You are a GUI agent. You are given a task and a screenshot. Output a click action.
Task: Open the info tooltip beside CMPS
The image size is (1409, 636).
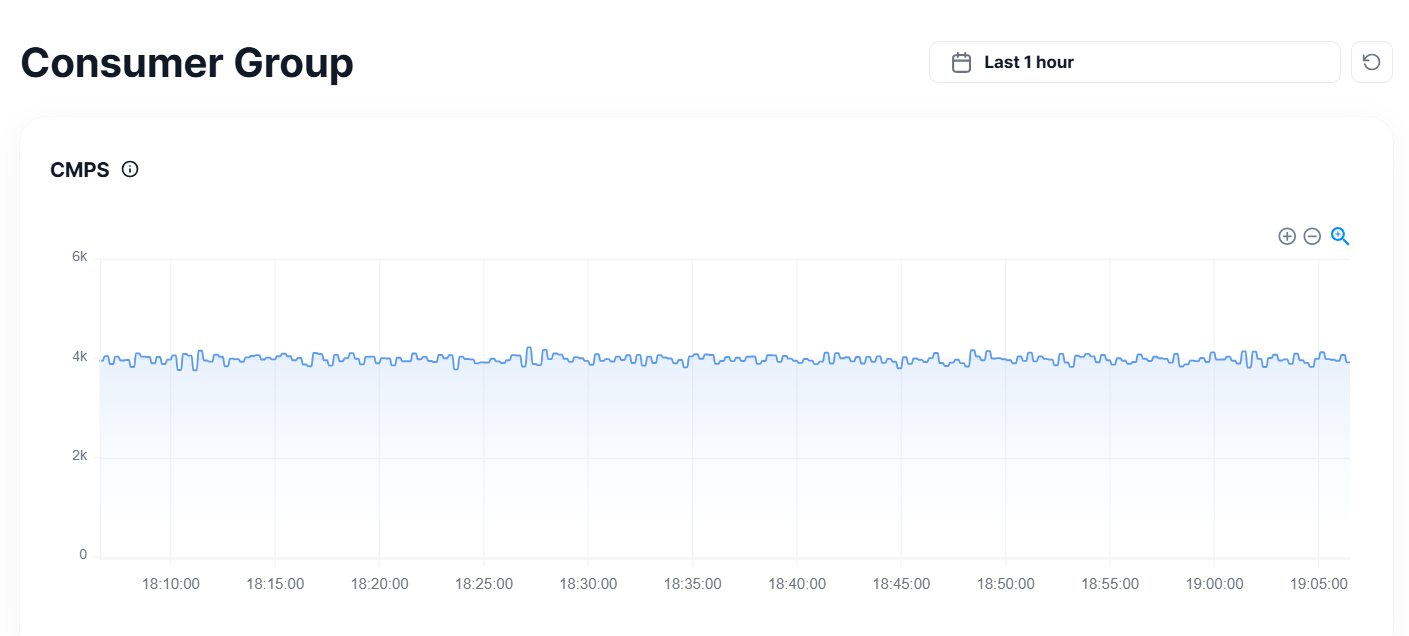[x=130, y=169]
